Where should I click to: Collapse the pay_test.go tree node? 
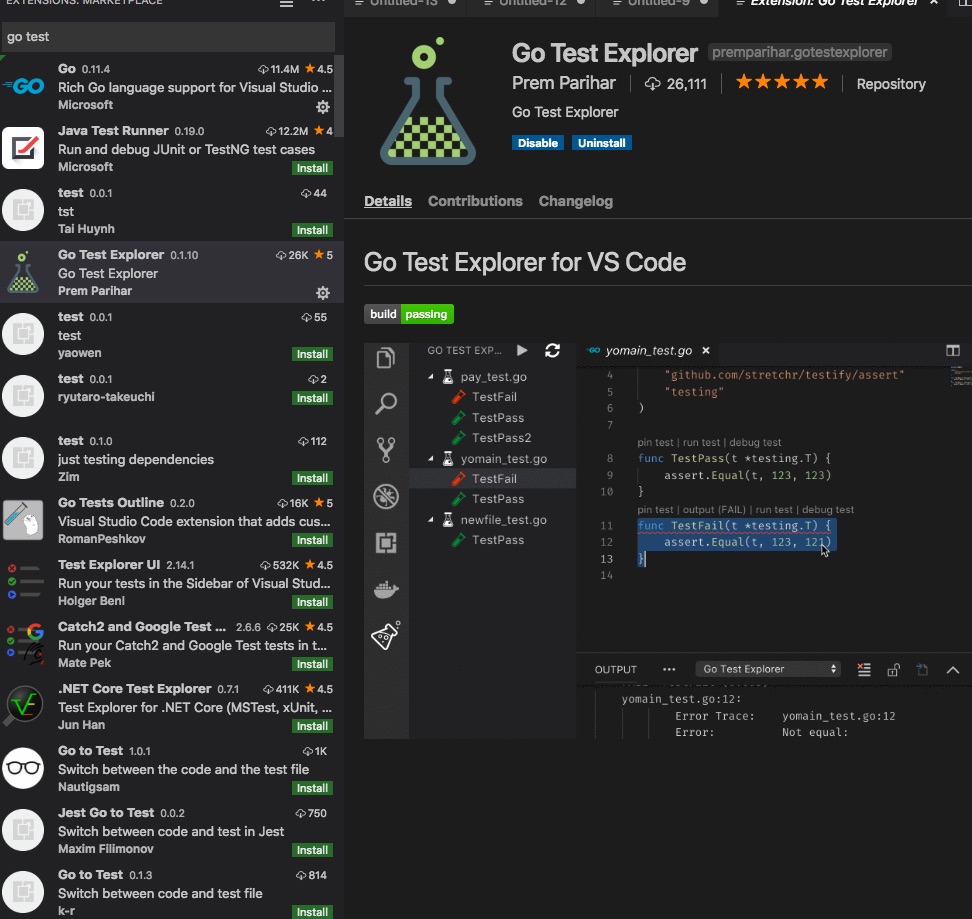(433, 377)
